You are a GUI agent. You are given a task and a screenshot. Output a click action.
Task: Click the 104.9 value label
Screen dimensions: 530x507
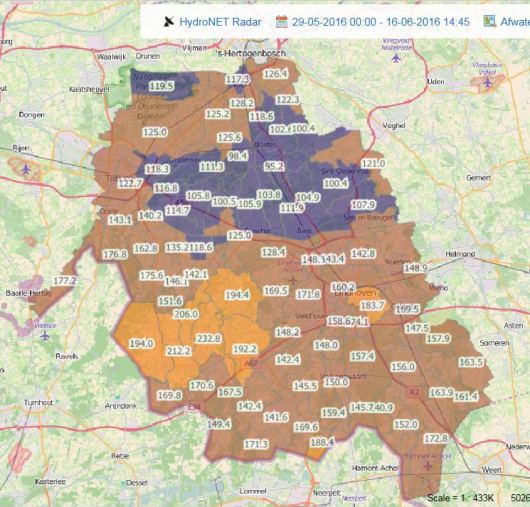[x=308, y=197]
